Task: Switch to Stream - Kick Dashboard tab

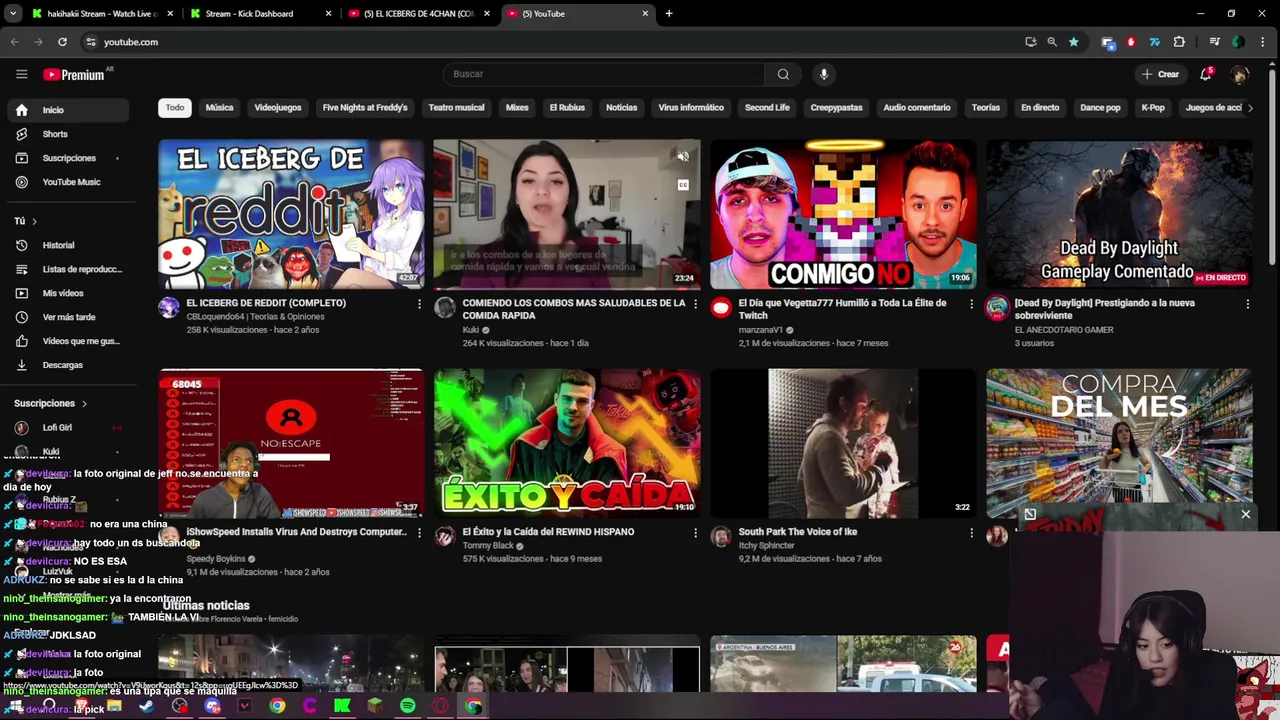Action: 258,14
